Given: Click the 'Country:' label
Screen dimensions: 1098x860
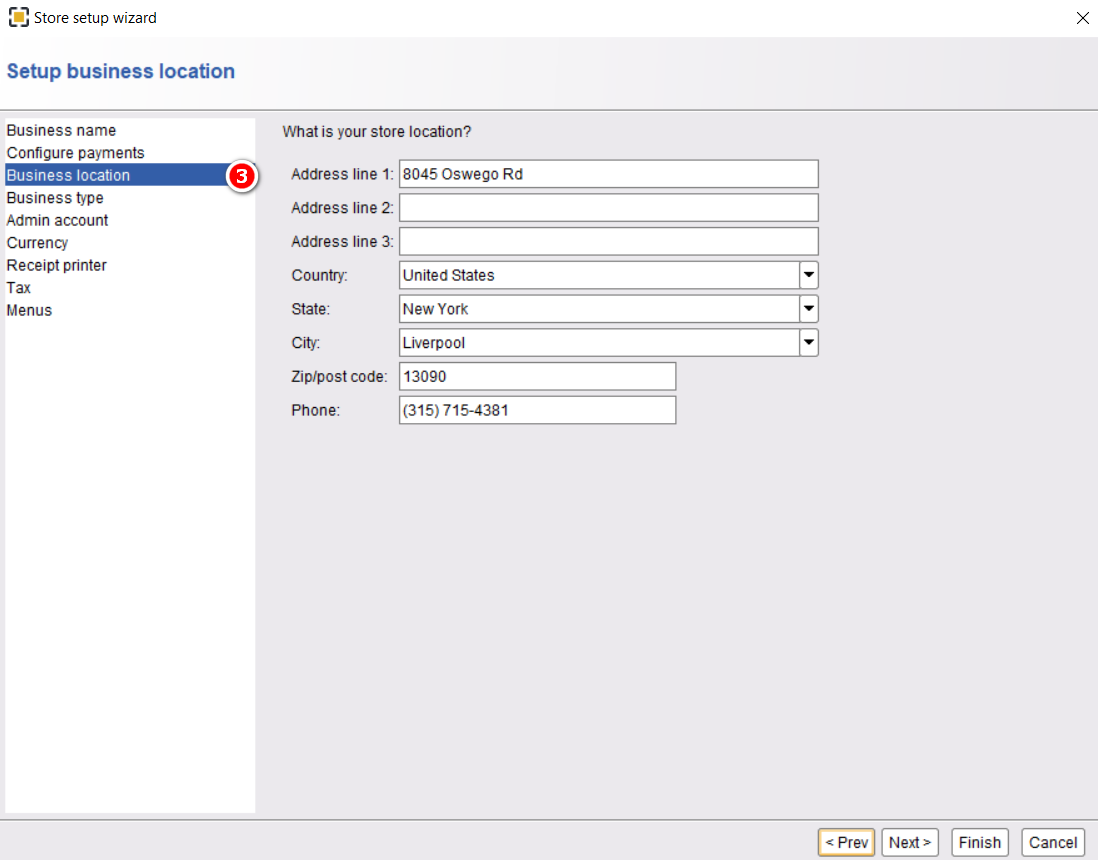Looking at the screenshot, I should click(319, 275).
